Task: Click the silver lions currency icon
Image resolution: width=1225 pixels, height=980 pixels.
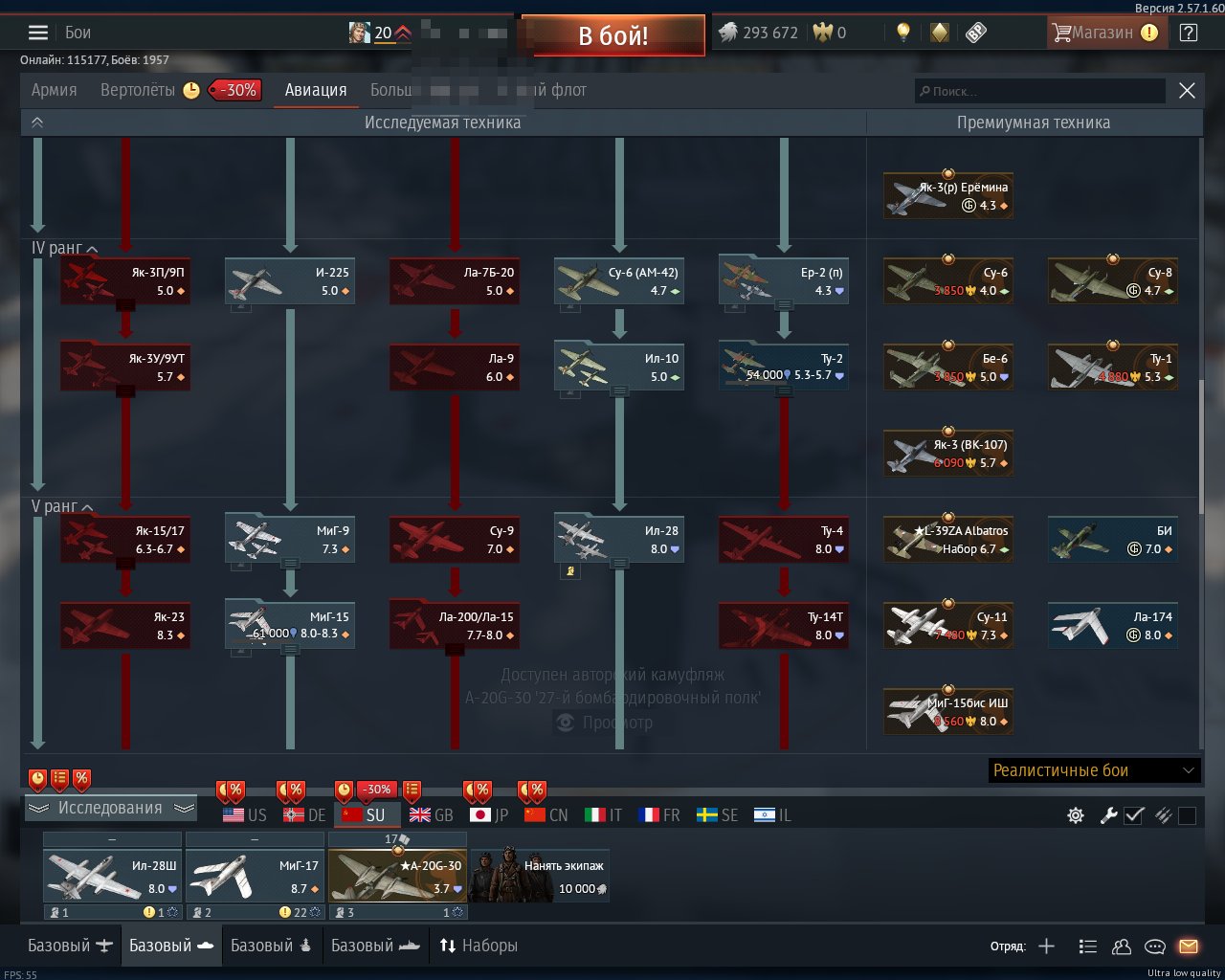Action: (728, 33)
